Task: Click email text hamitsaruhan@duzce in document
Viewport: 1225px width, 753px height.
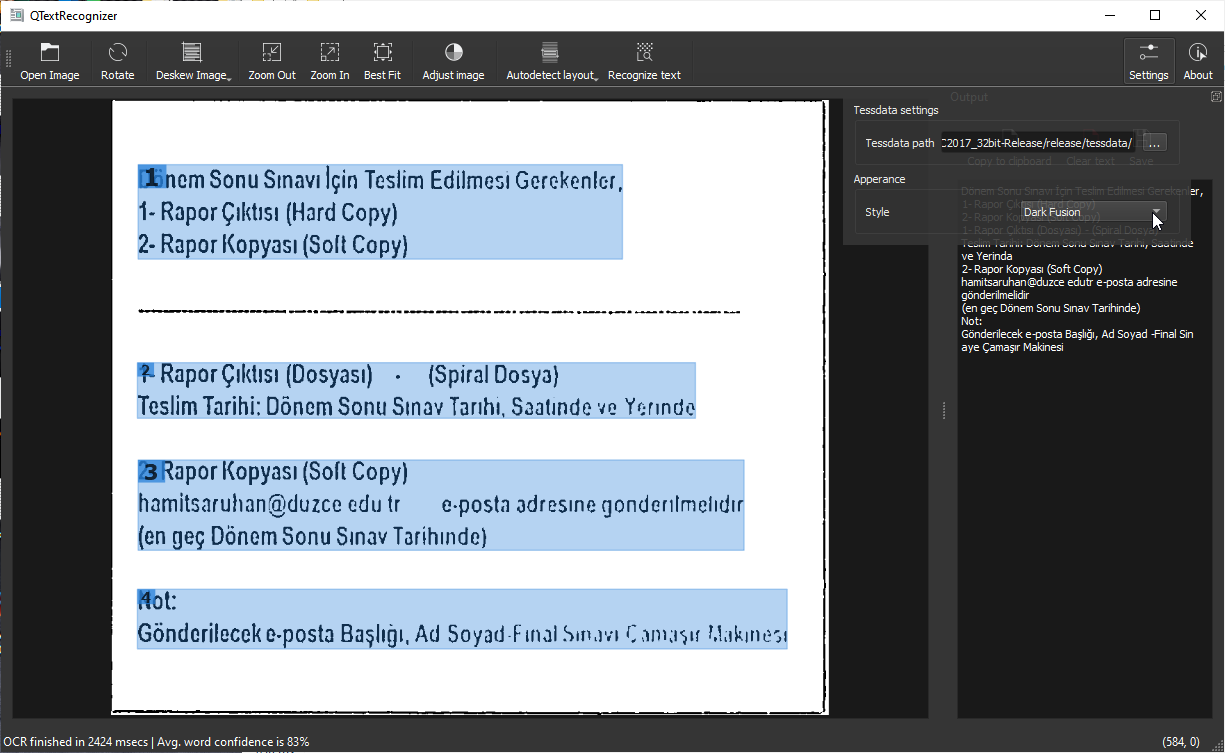Action: click(269, 504)
